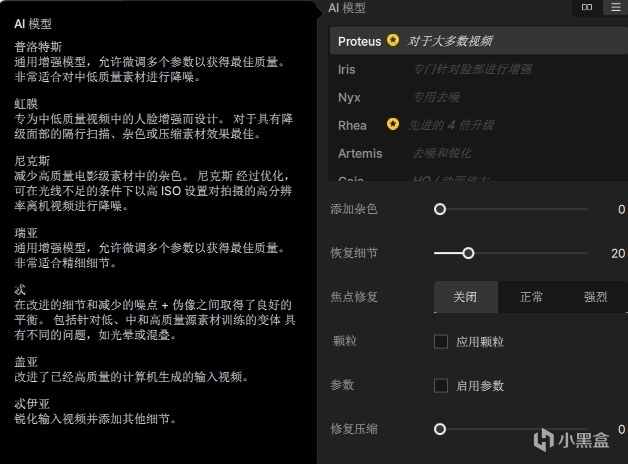
Task: Click the 尼克斯 heading in the tooltip
Action: coord(32,161)
